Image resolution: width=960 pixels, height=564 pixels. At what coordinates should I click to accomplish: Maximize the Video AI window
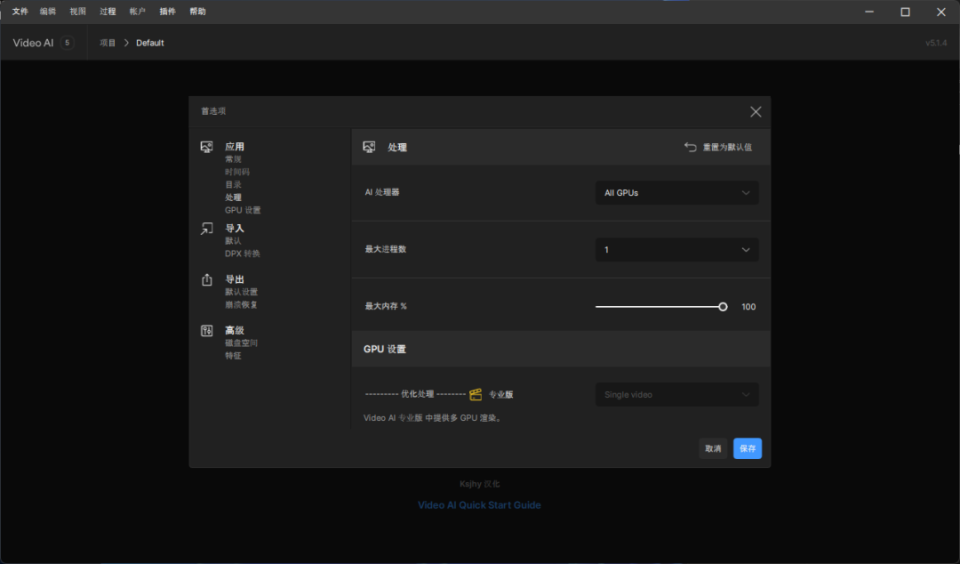coord(905,12)
